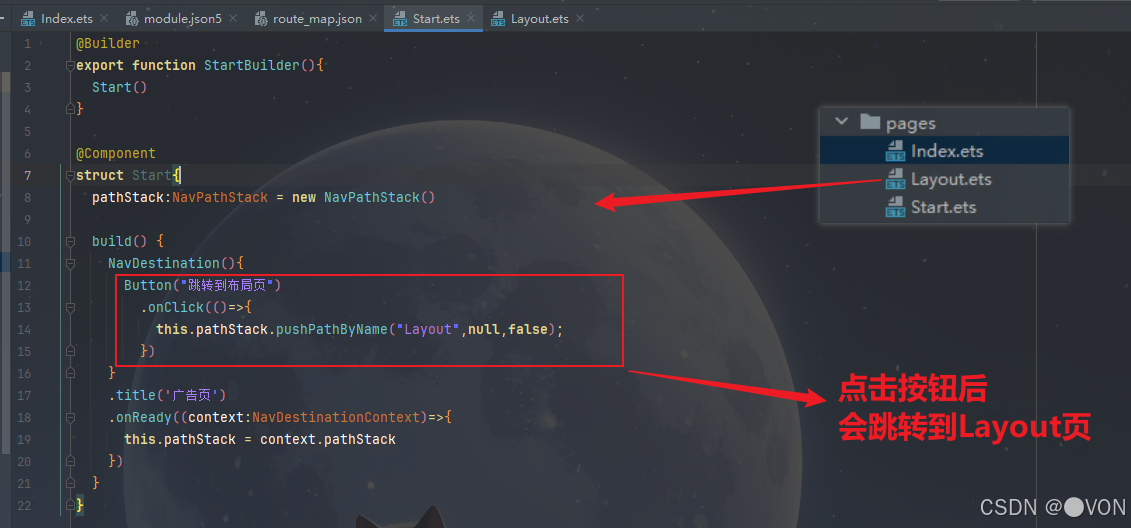Click the JSON file icon on module.json5 tab
The width and height of the screenshot is (1131, 528).
tap(133, 19)
